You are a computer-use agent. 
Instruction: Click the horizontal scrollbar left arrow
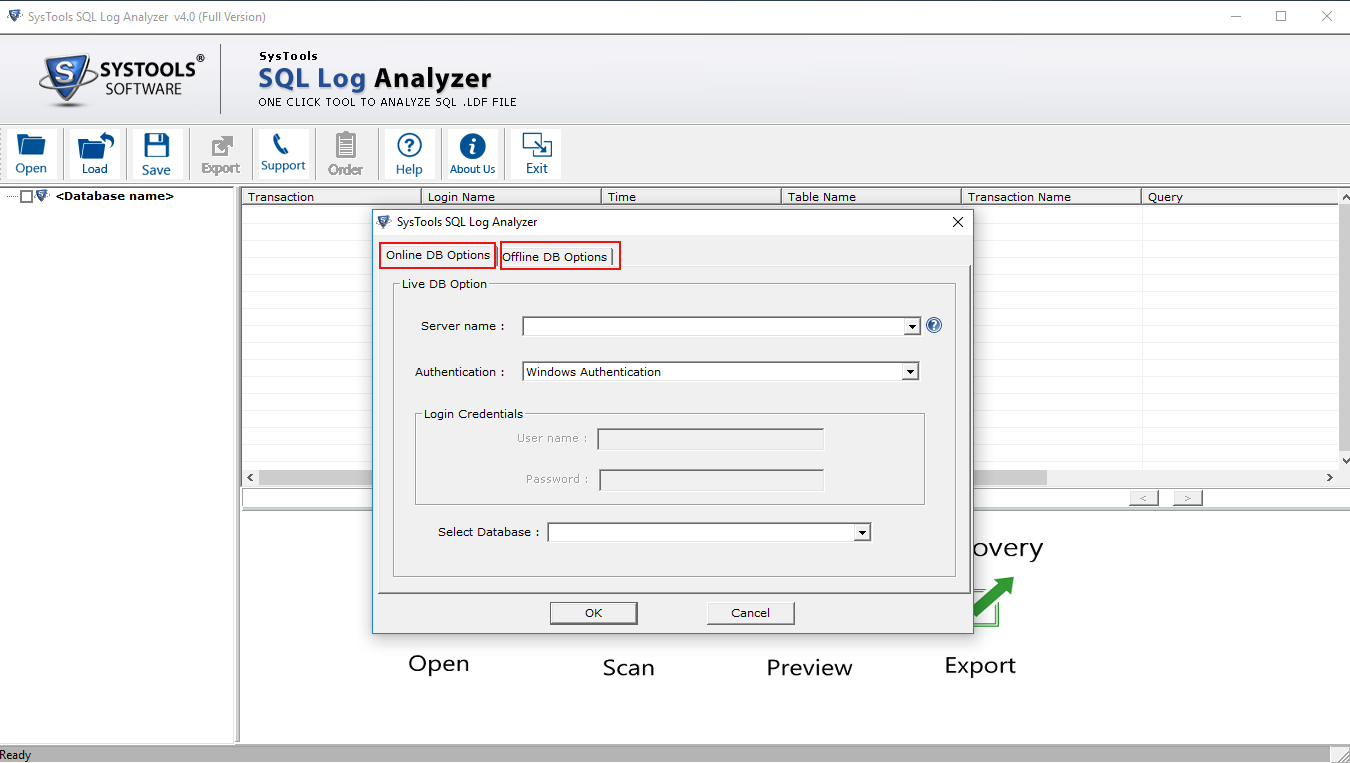click(x=250, y=478)
